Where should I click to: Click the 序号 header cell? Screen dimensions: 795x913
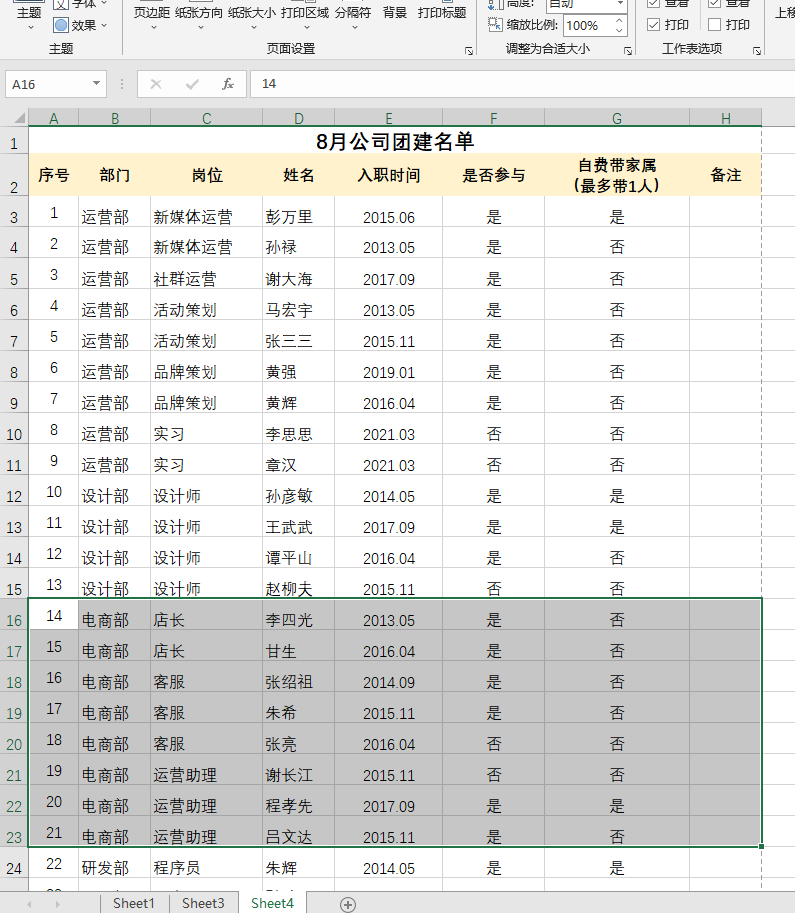(x=54, y=175)
